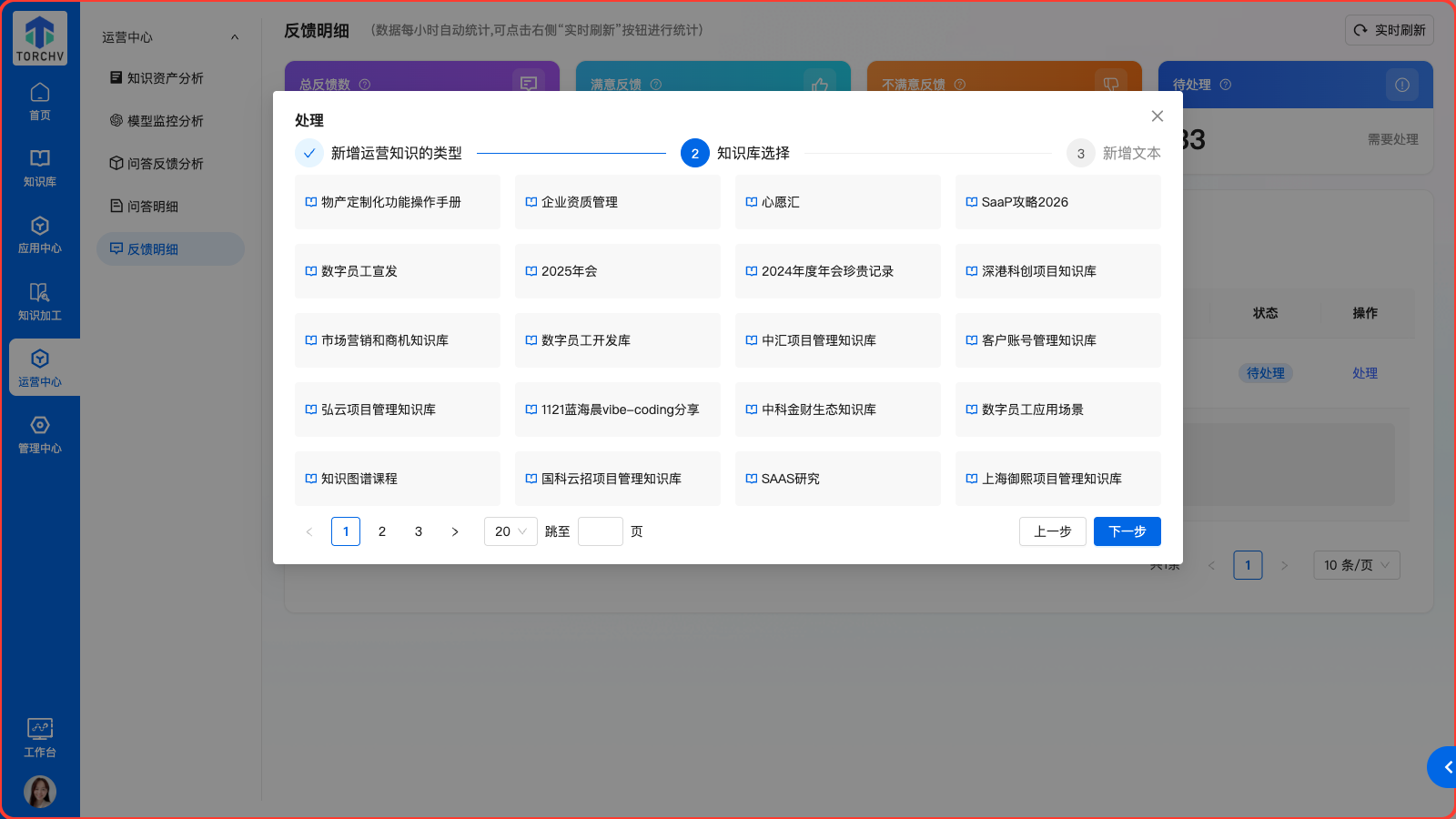The image size is (1456, 819).
Task: Expand the 10 条/页 page size selector
Action: pos(1356,565)
